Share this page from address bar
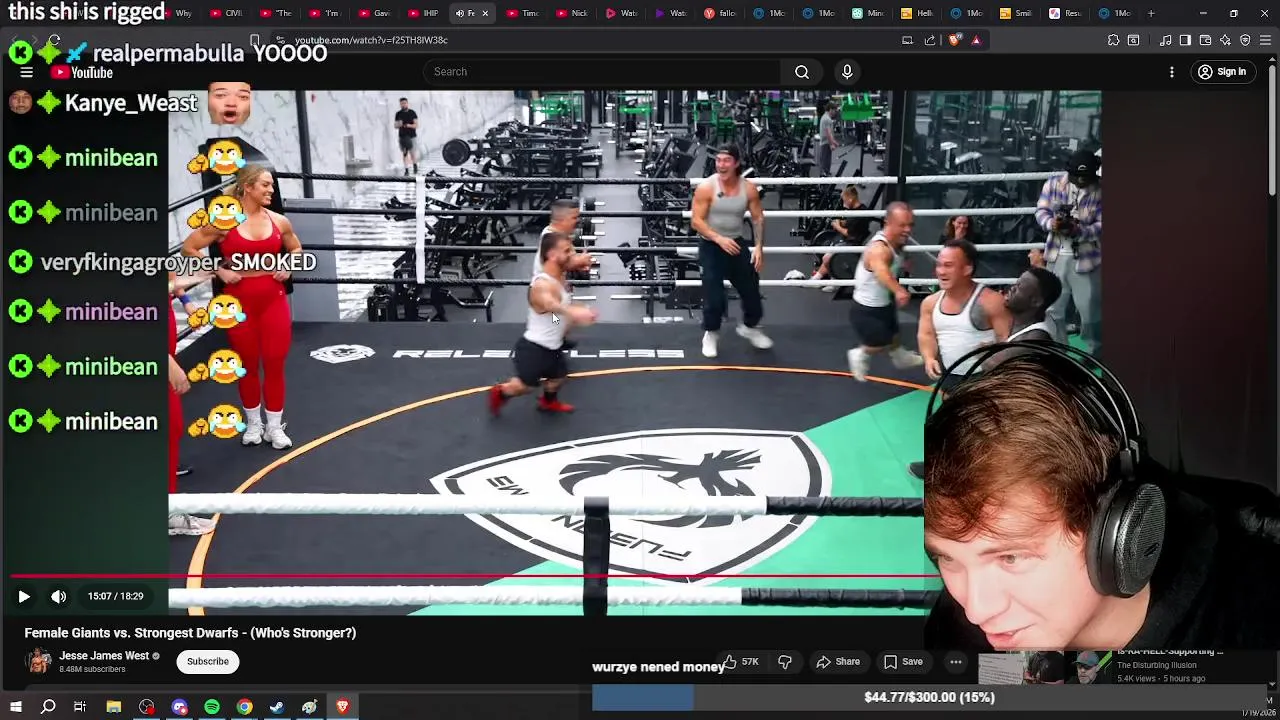The height and width of the screenshot is (720, 1280). point(930,40)
